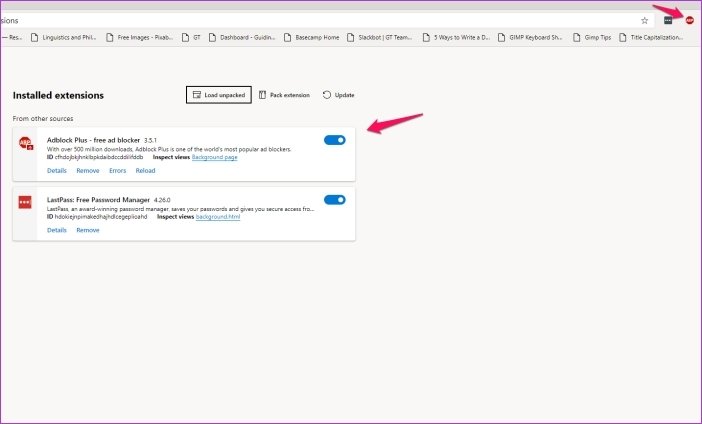This screenshot has height=424, width=702.
Task: Open the GIMP Keyboard Sh bookmark
Action: 530,38
